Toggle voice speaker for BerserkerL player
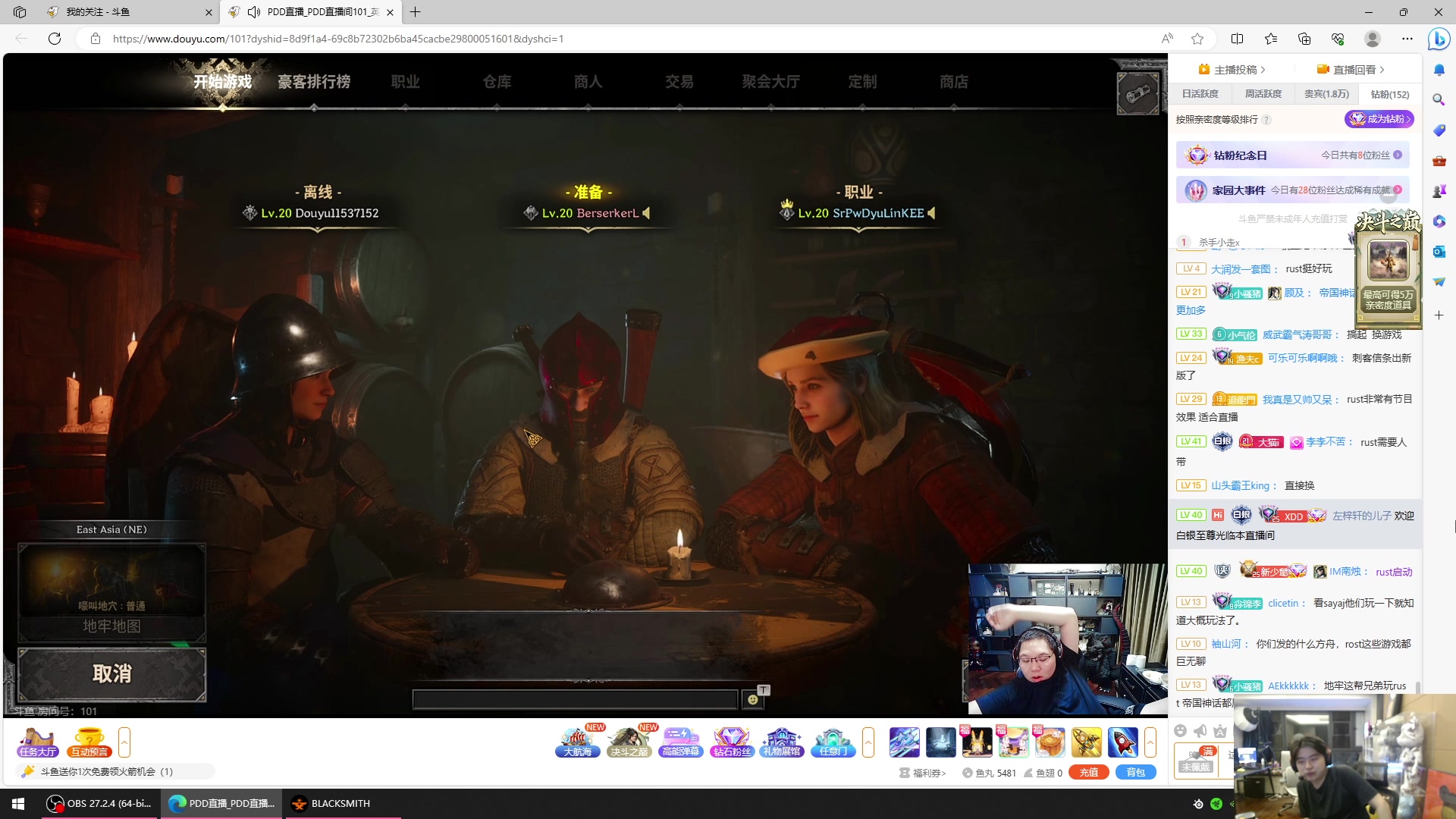Screen dimensions: 1456x819 click(x=647, y=213)
